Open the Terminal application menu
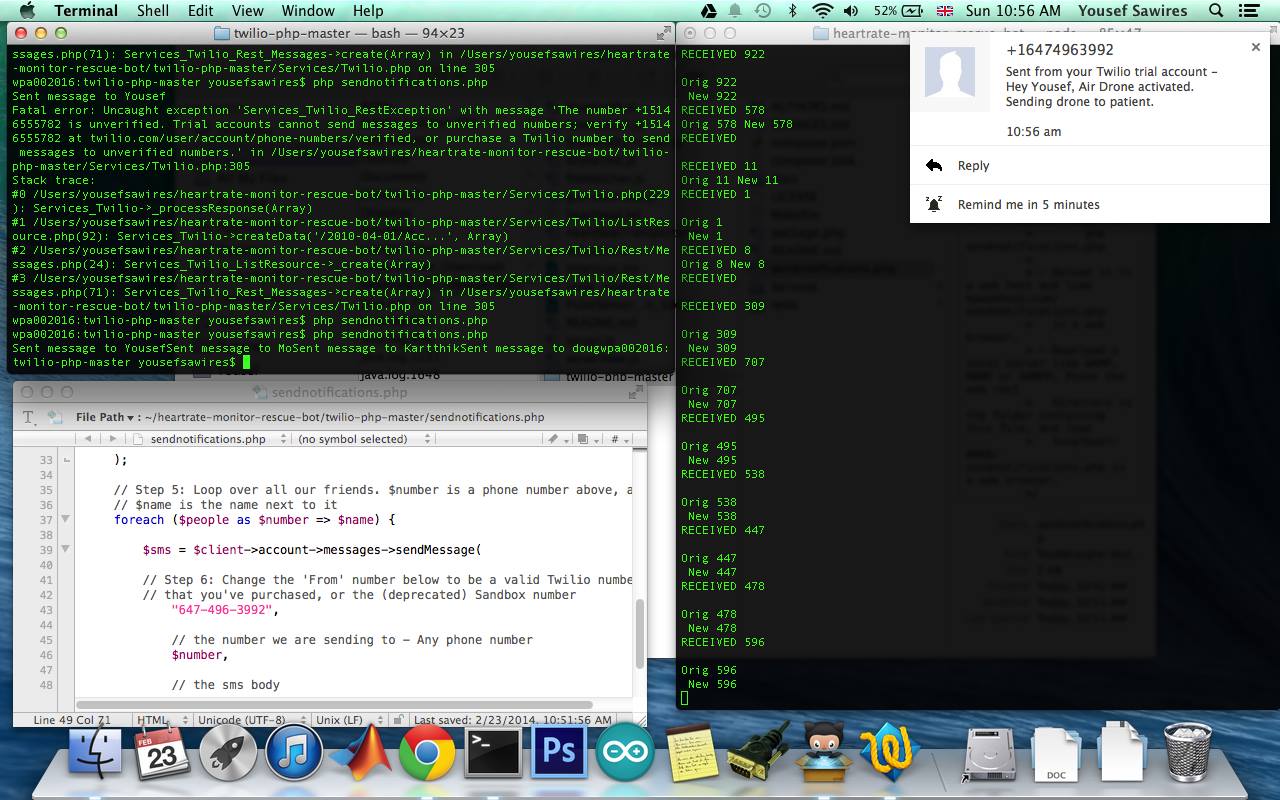 (86, 11)
